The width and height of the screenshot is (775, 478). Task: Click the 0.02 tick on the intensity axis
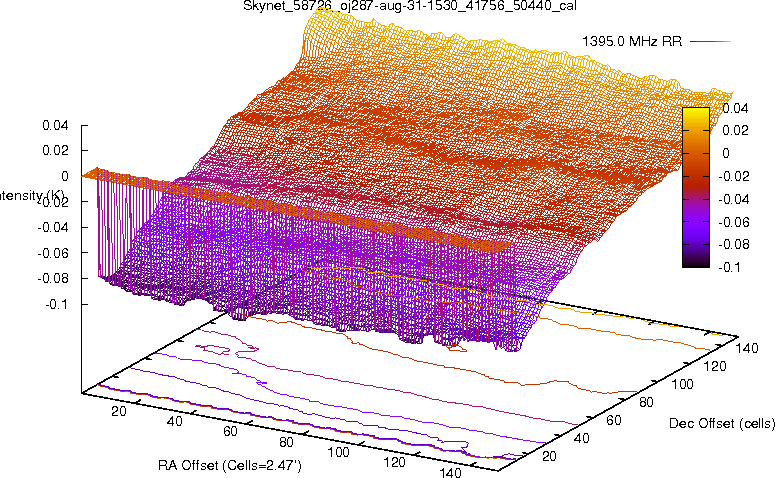55,150
